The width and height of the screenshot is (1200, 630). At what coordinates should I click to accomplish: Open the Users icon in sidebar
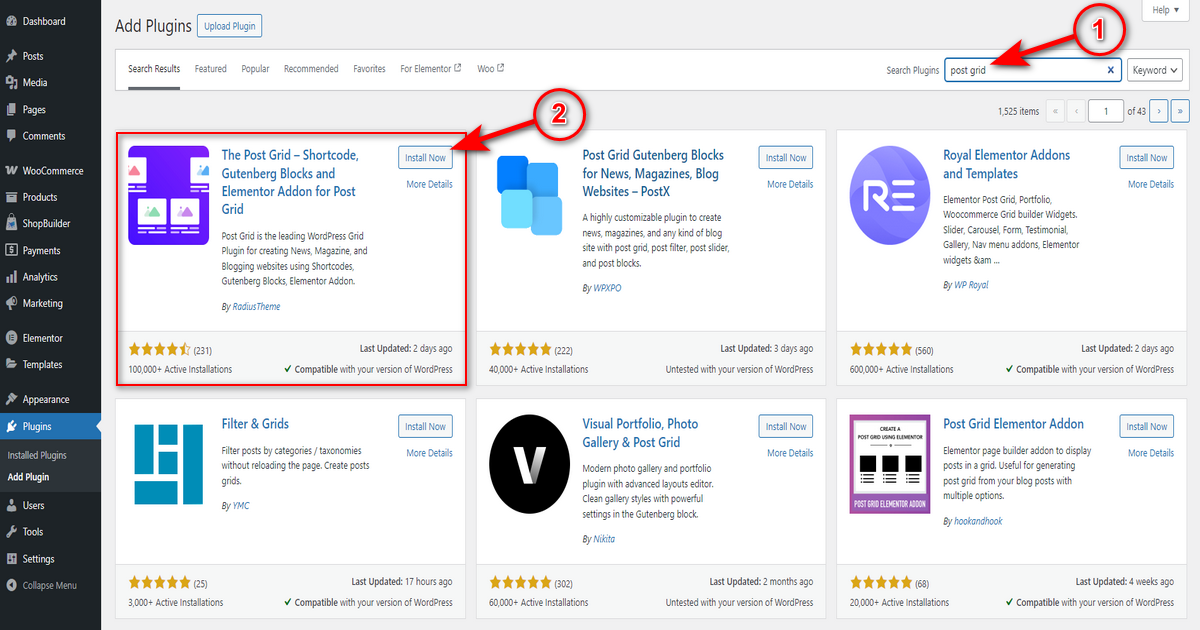[11, 506]
